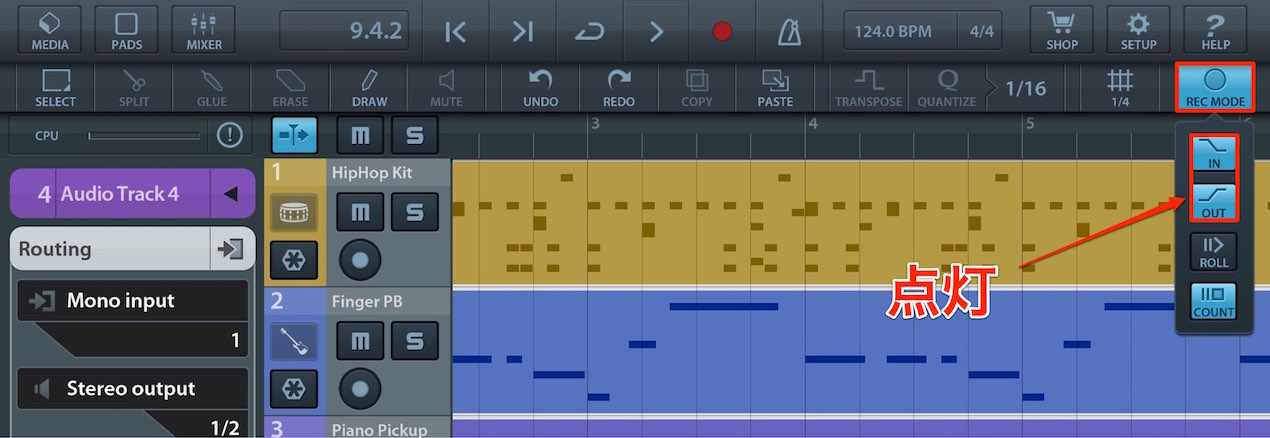
Task: Open HipHop Kit freeze snowflake icon
Action: tap(294, 260)
